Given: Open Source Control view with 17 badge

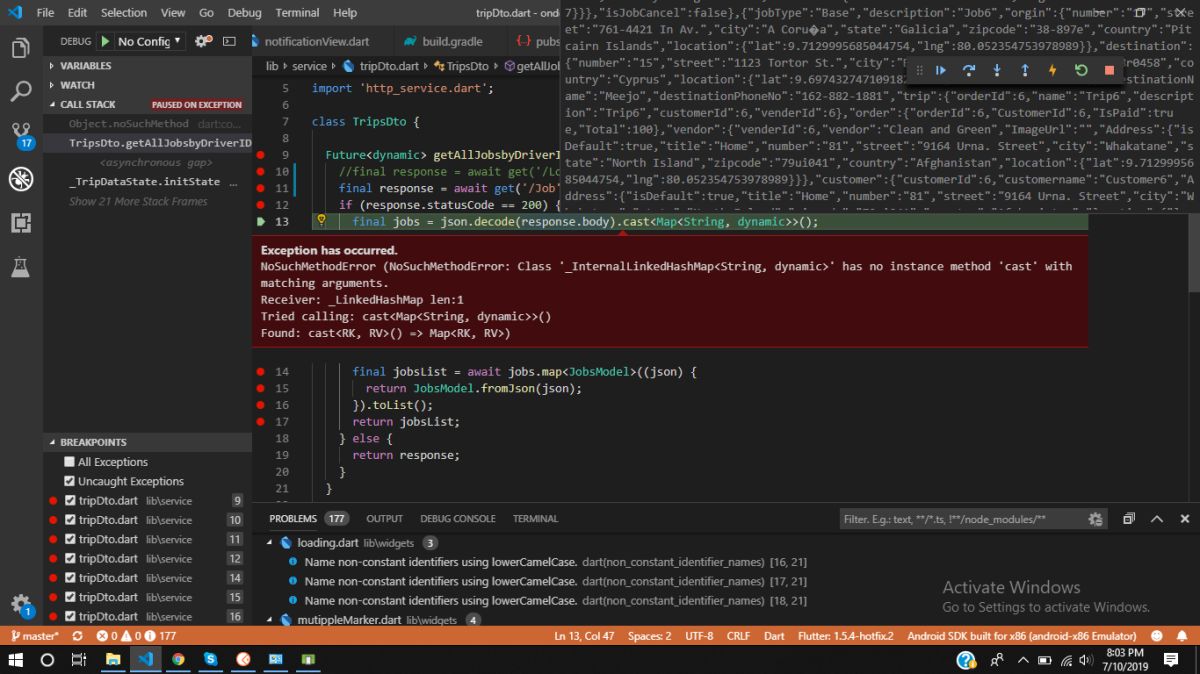Looking at the screenshot, I should click(x=21, y=135).
